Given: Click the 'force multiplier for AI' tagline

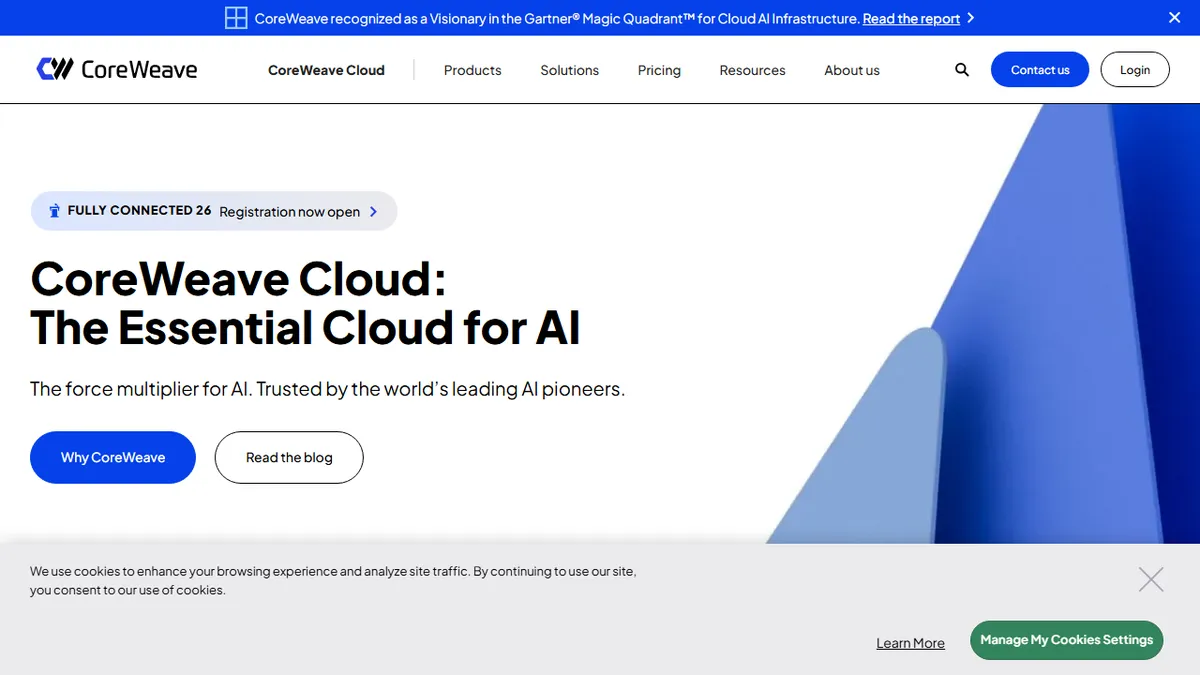Looking at the screenshot, I should coord(327,389).
